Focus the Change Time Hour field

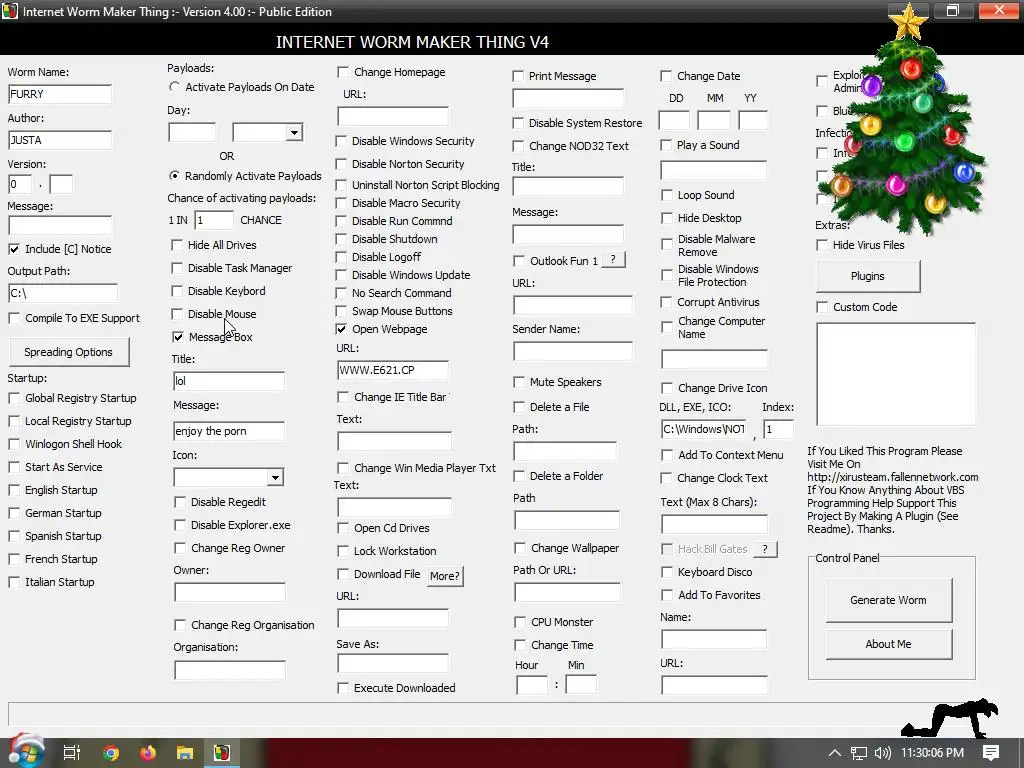(532, 685)
